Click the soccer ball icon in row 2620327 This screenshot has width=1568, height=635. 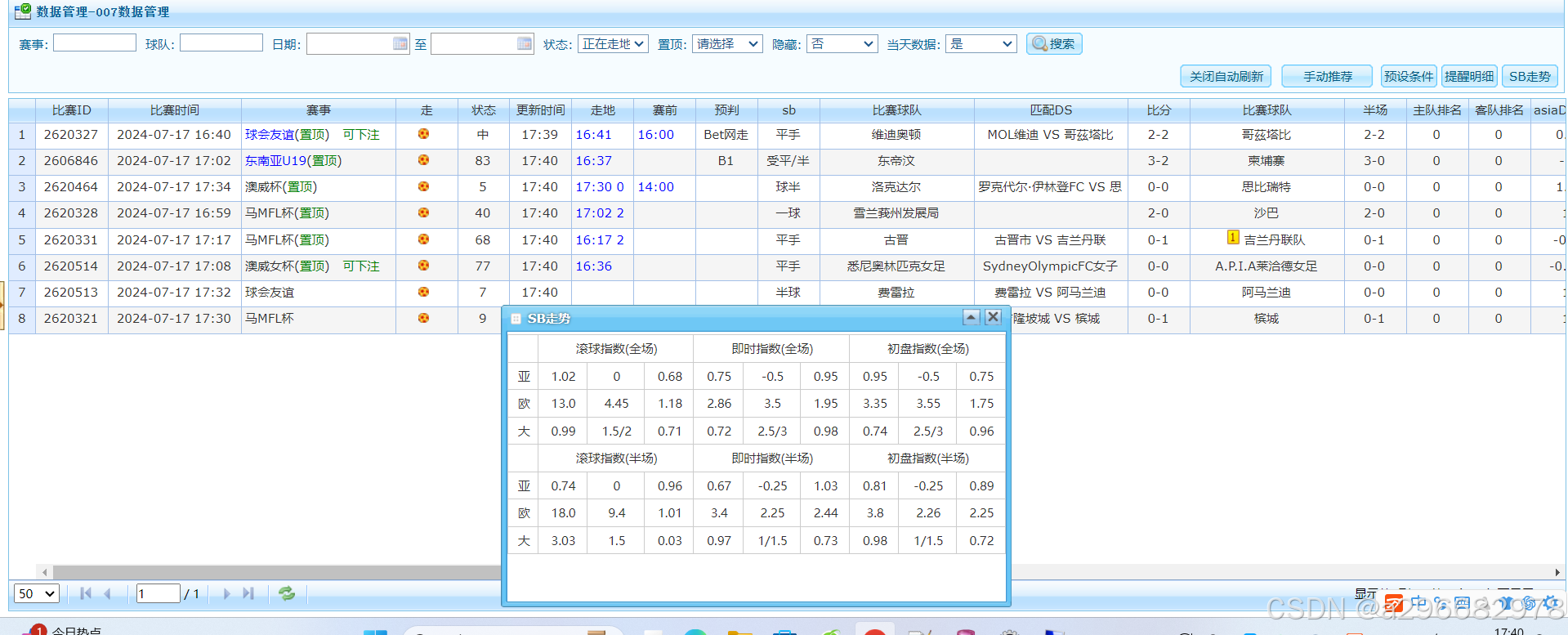click(423, 134)
